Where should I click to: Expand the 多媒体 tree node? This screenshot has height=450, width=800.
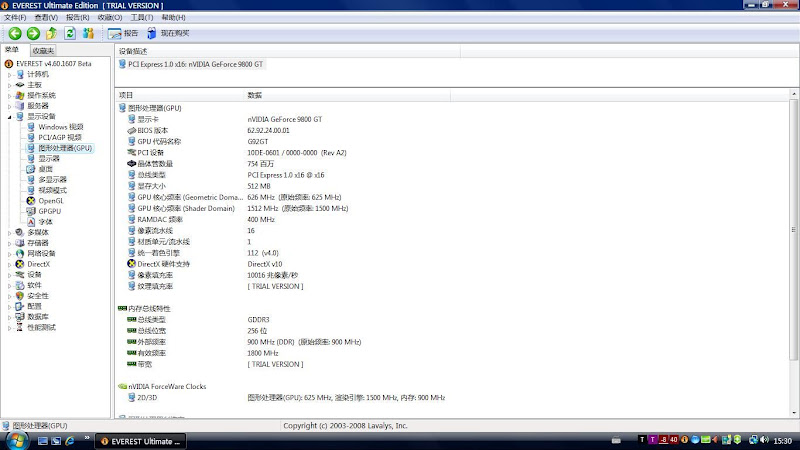pos(9,233)
